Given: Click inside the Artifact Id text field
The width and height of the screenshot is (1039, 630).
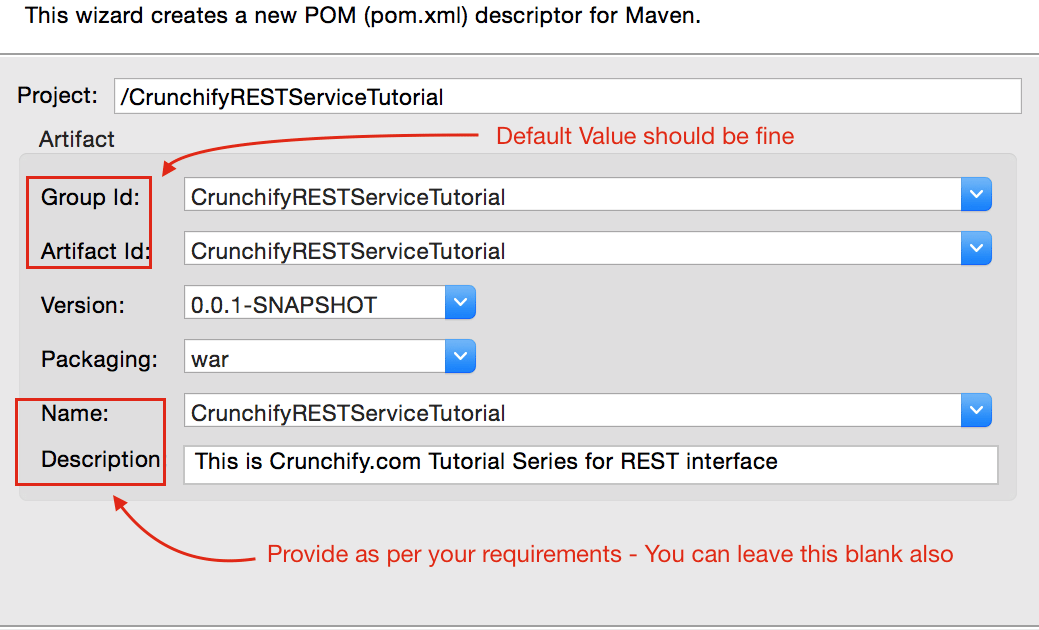Looking at the screenshot, I should click(x=573, y=248).
